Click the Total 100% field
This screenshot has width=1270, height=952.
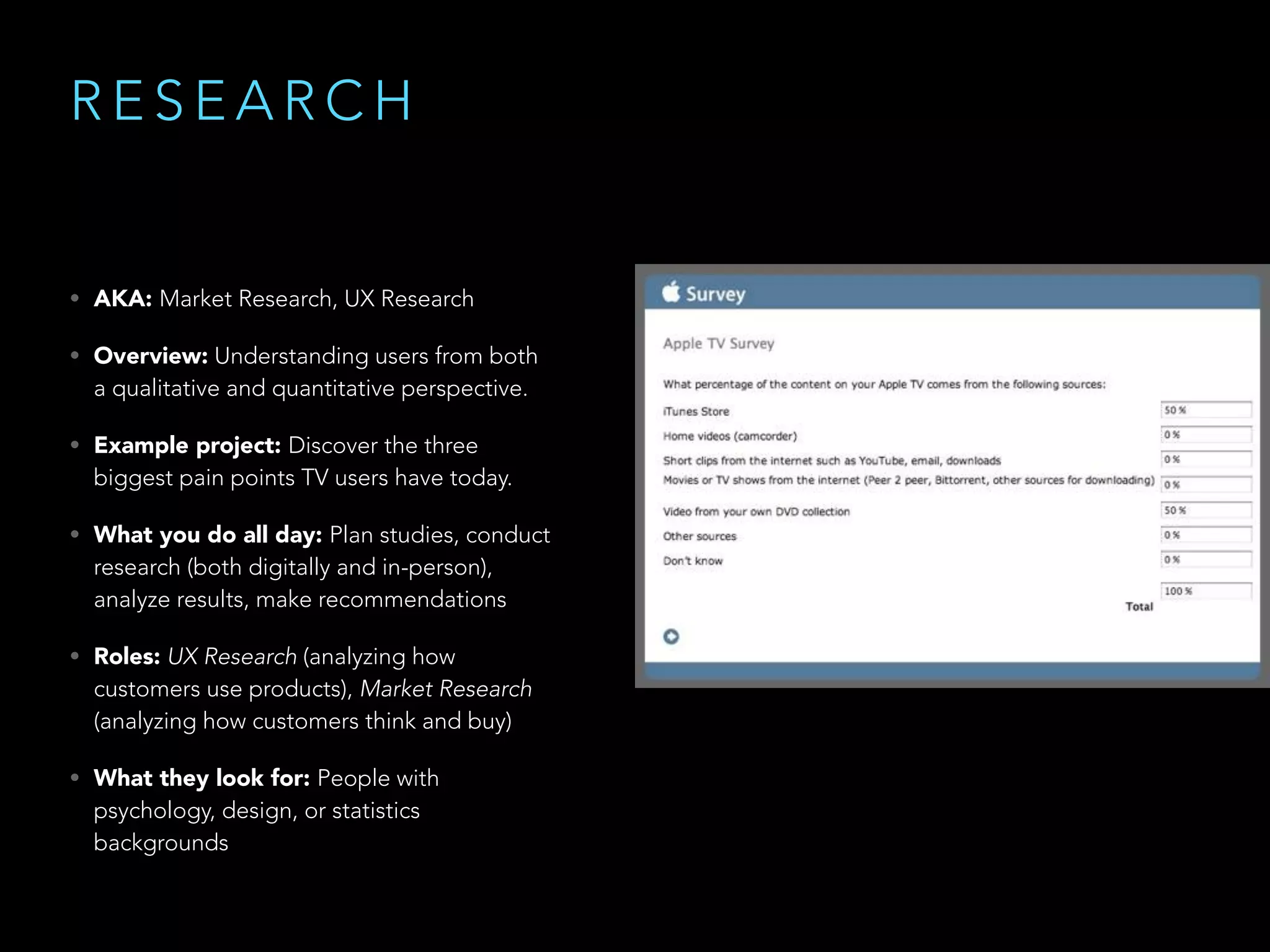coord(1206,591)
